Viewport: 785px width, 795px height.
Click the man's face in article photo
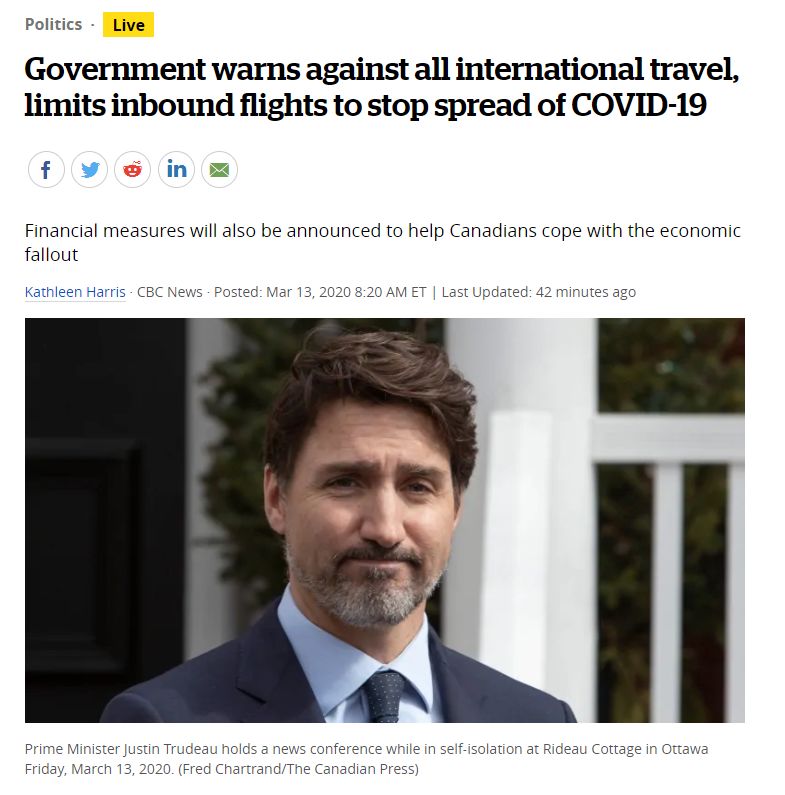pyautogui.click(x=368, y=507)
